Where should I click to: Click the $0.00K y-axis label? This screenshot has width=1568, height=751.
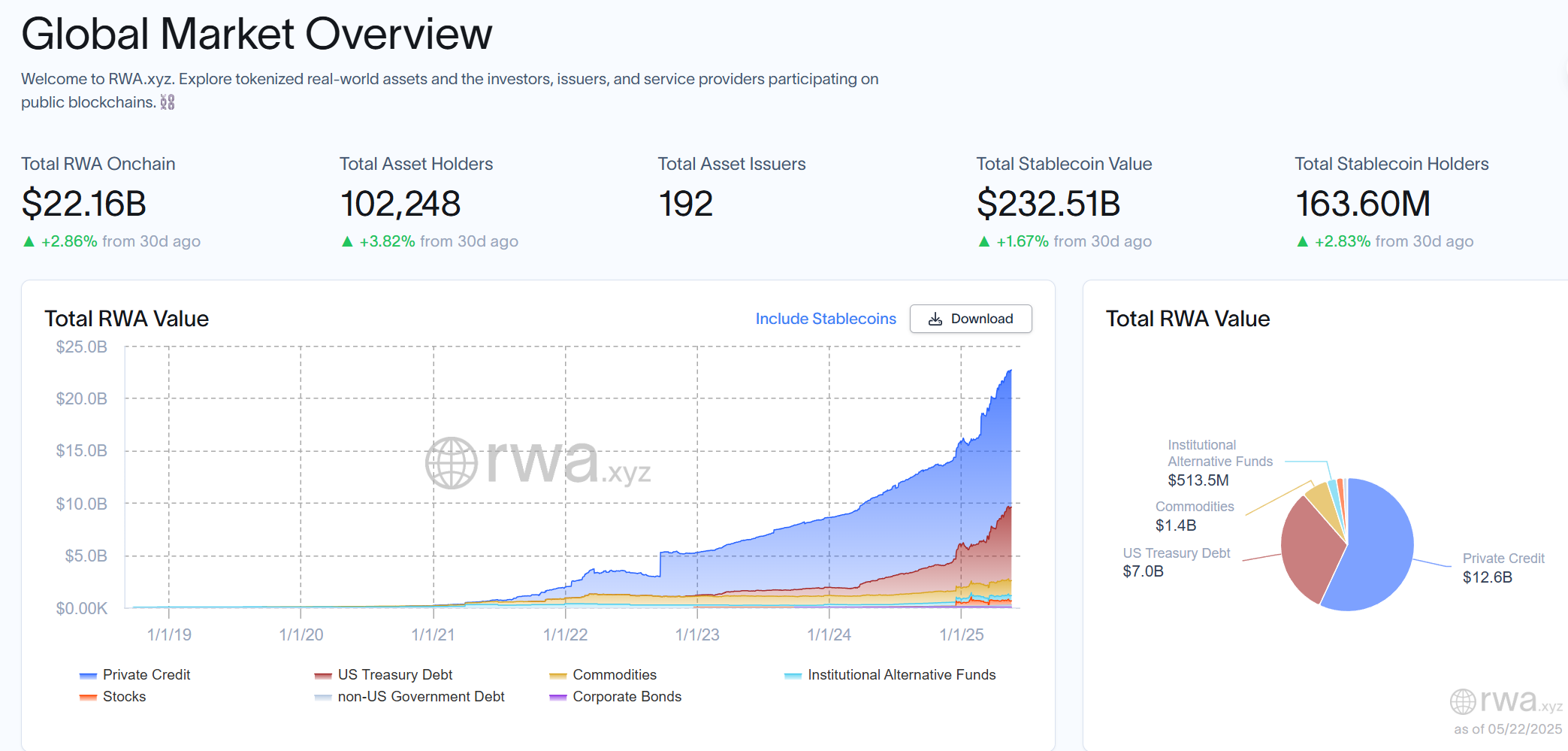coord(81,608)
